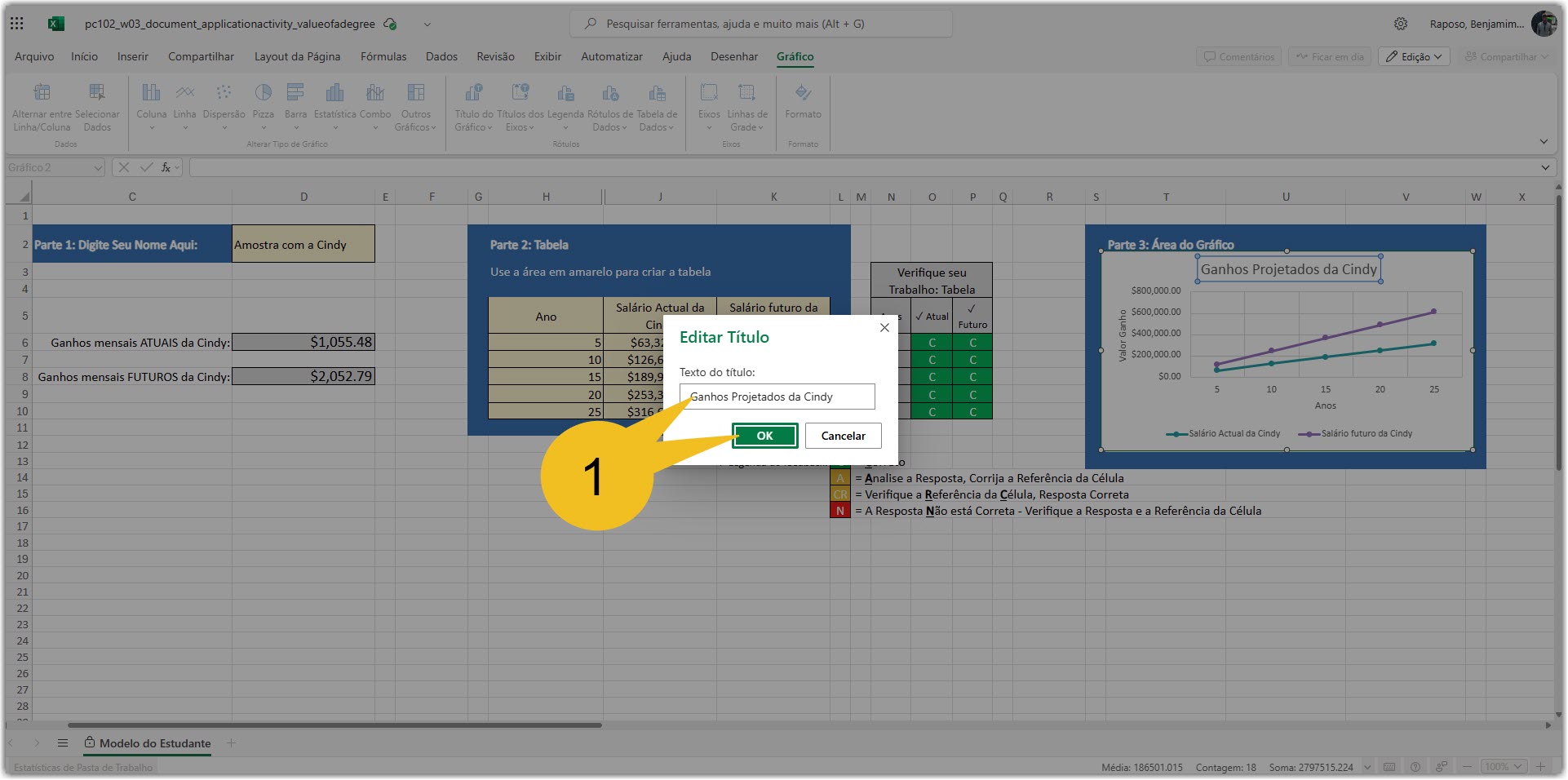Zoom in with the plus icon
The height and width of the screenshot is (780, 1568).
1540,767
